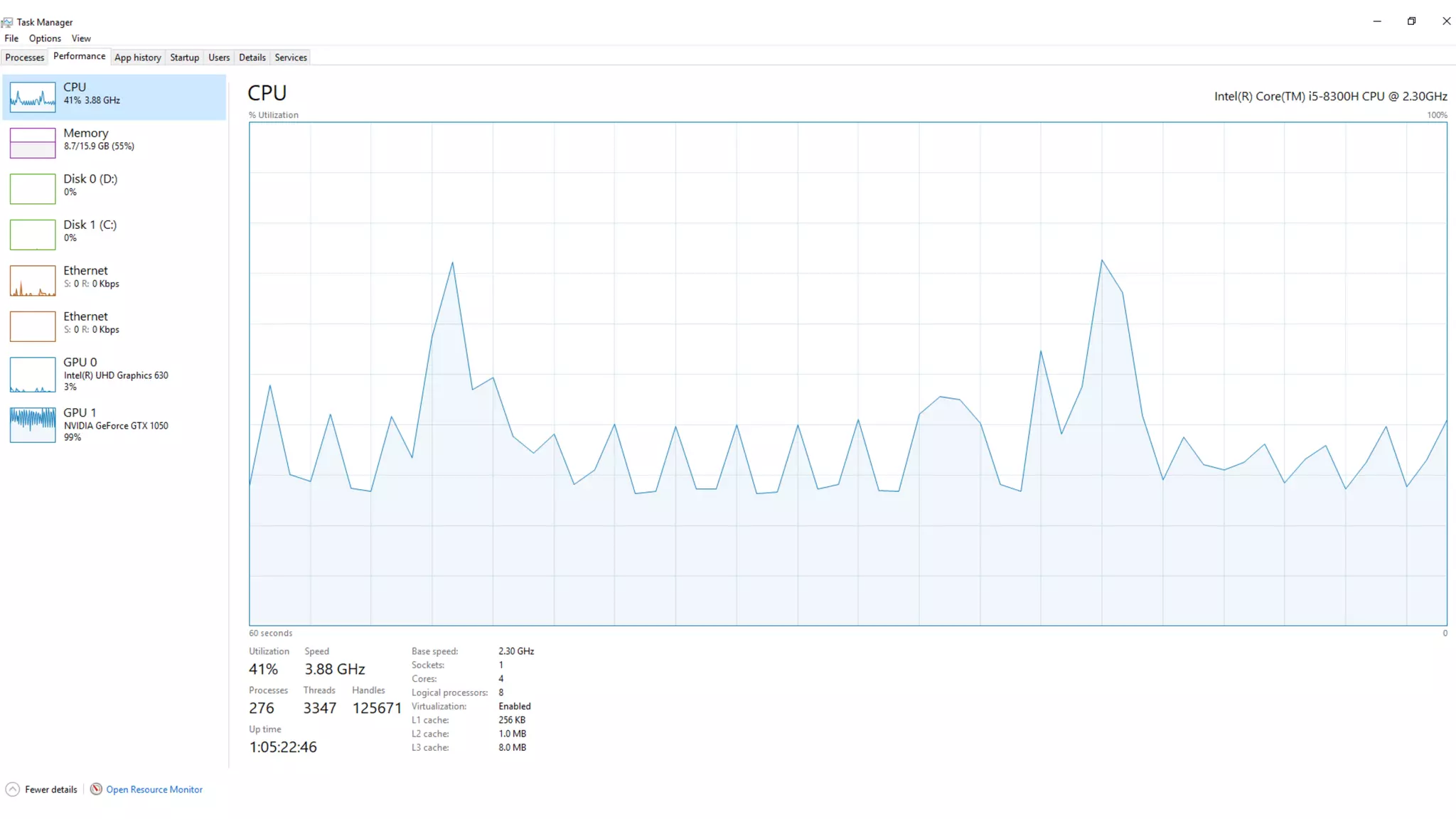The image size is (1456, 819).
Task: Click the Task Manager title bar icon
Action: point(7,22)
